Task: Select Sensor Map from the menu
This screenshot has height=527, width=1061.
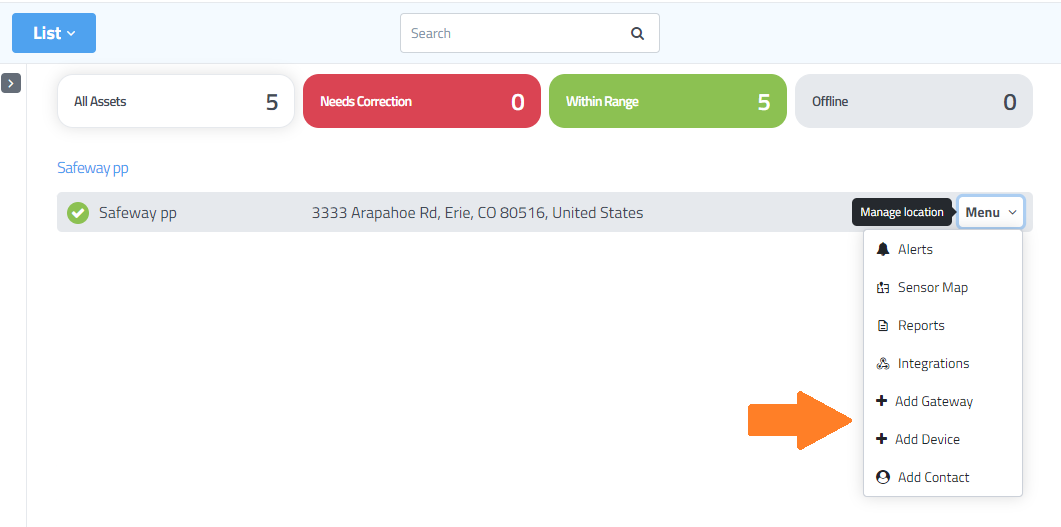Action: coord(932,287)
